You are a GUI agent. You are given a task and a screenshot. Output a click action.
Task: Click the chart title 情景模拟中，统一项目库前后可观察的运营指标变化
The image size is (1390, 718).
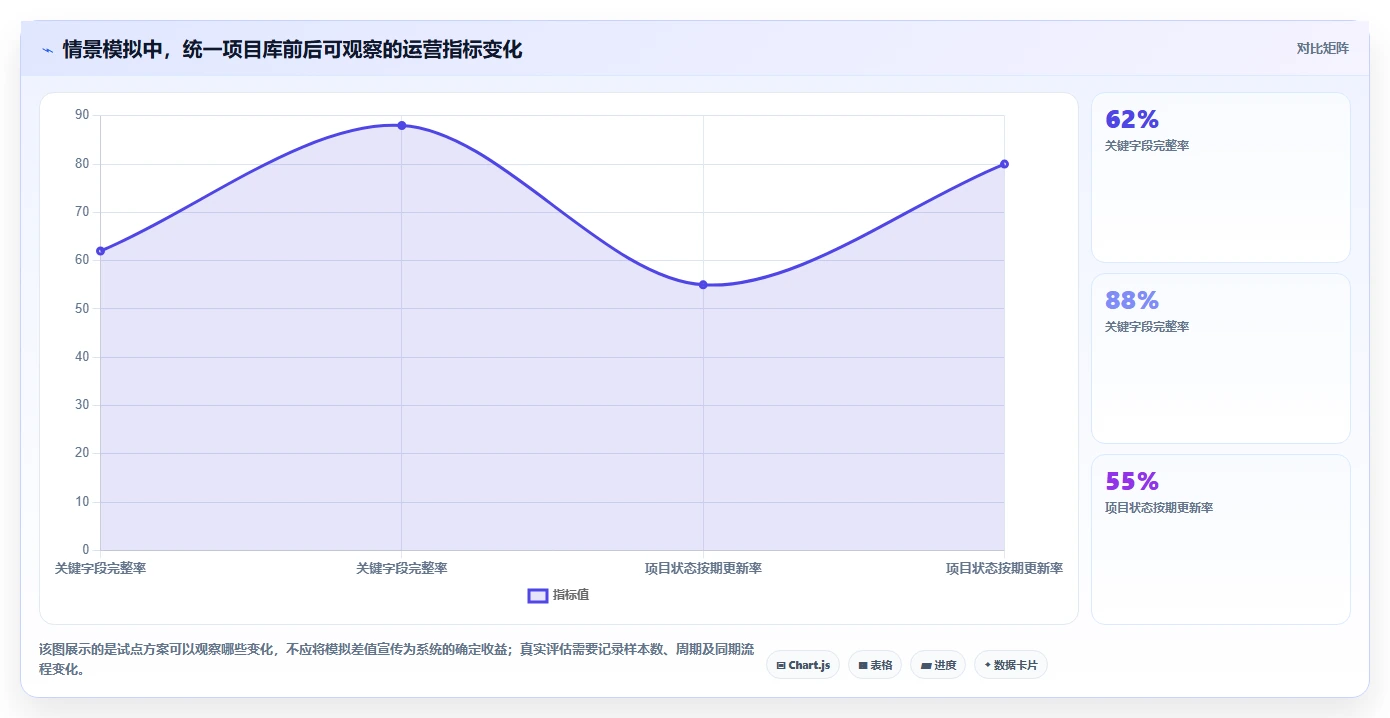click(292, 49)
